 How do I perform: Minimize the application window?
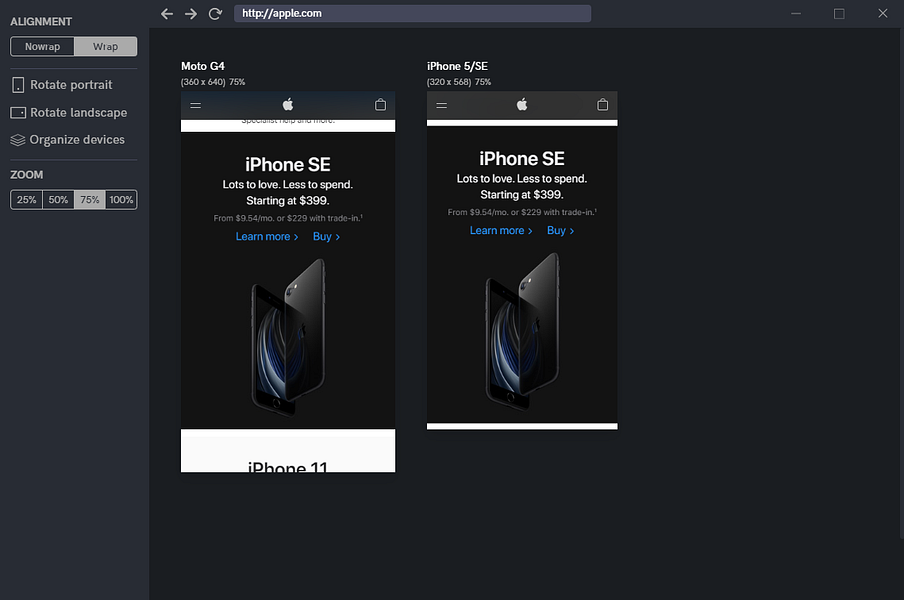[796, 14]
